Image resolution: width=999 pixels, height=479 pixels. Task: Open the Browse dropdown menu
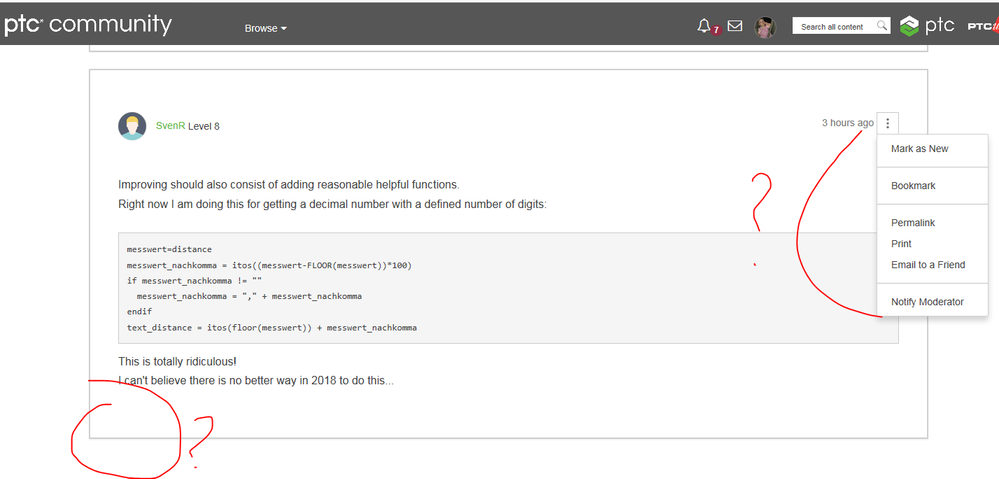coord(265,28)
